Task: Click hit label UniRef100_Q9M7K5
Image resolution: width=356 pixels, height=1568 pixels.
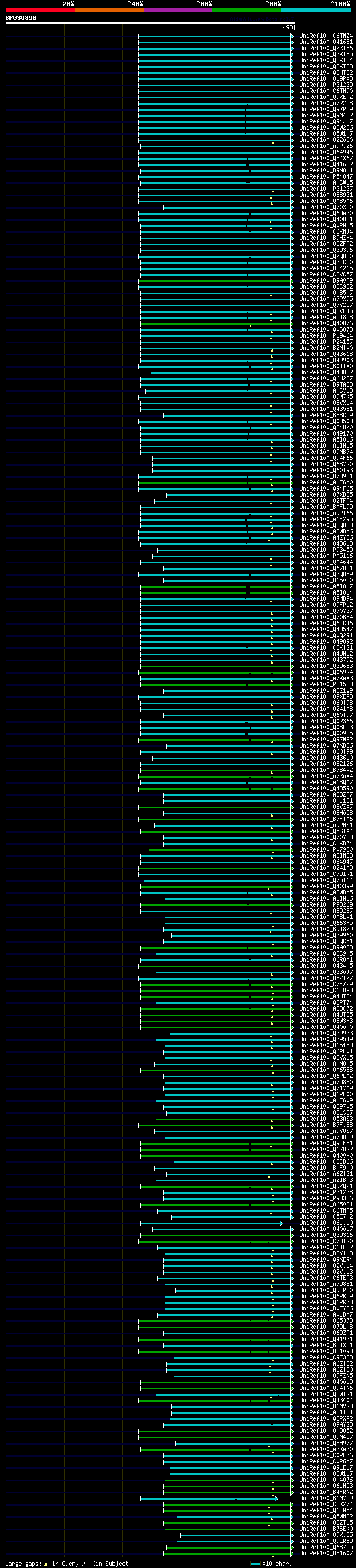Action: tap(326, 397)
